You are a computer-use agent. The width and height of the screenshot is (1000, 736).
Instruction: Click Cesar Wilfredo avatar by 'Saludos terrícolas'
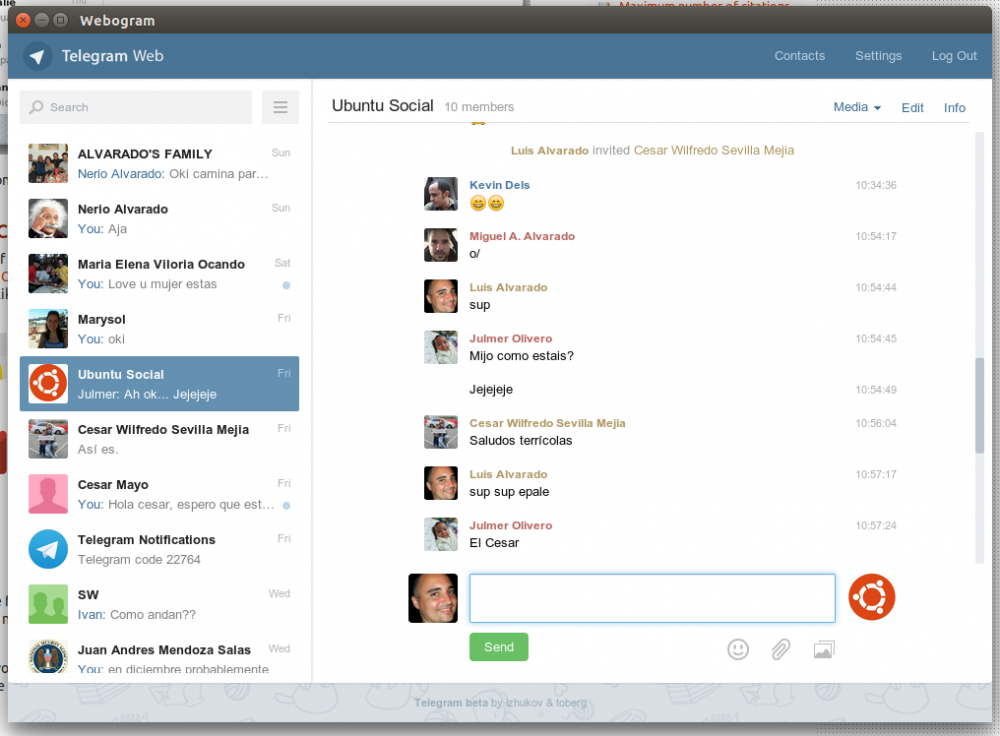(441, 432)
